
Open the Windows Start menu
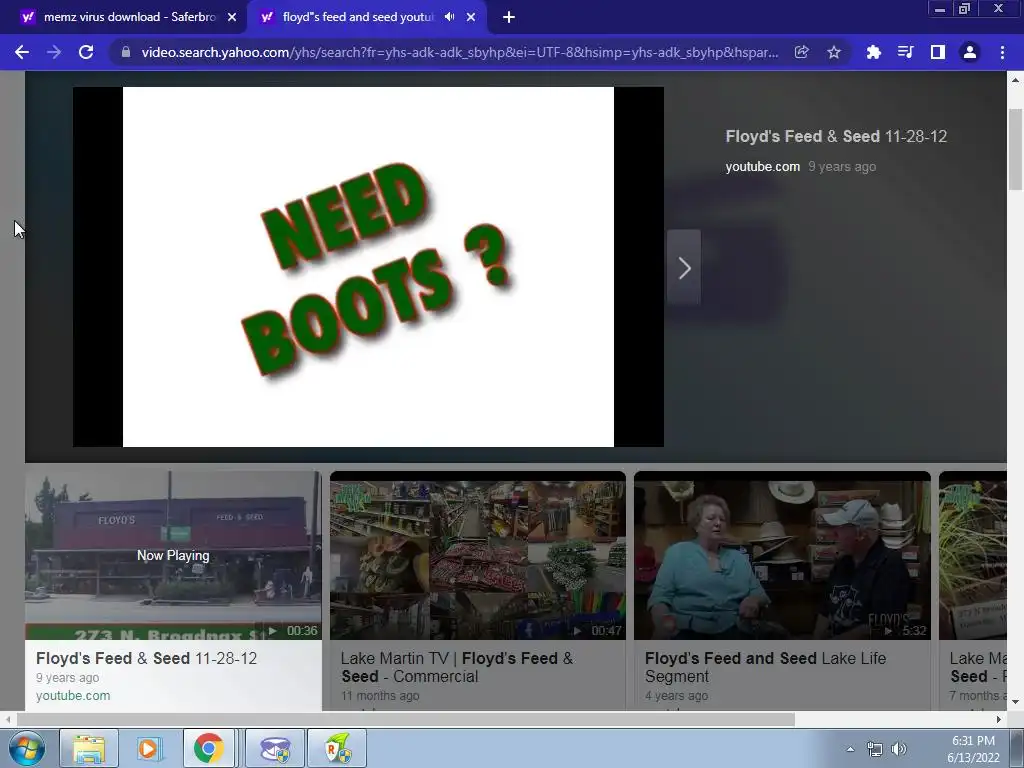pos(27,748)
